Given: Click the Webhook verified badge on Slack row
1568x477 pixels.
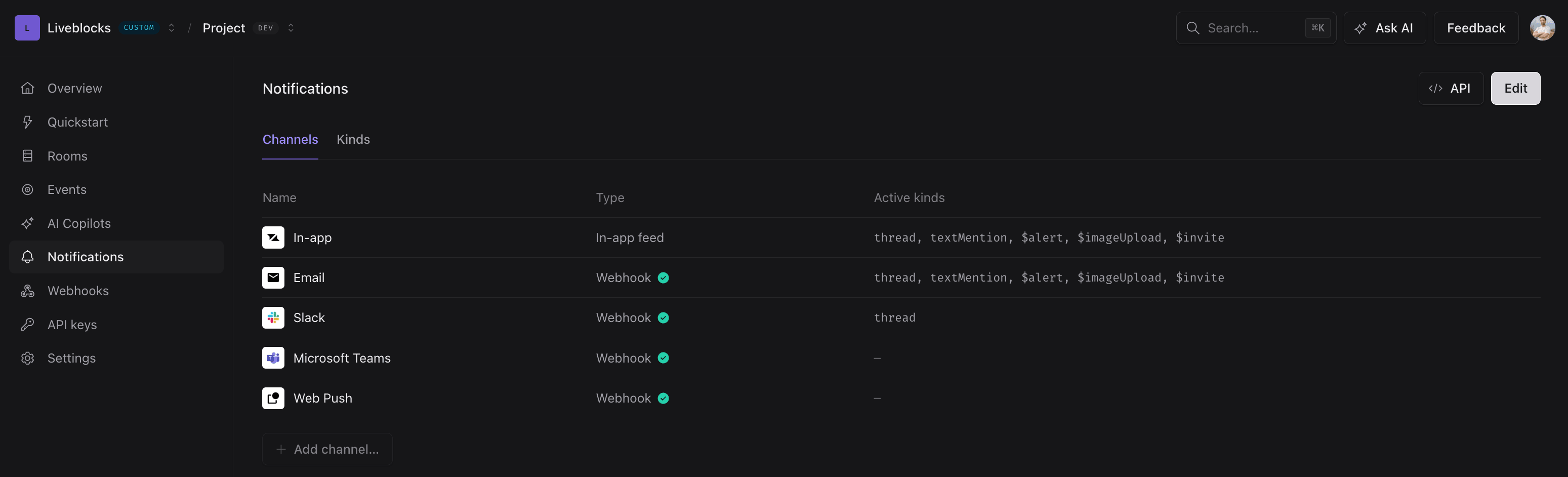Looking at the screenshot, I should (x=663, y=317).
